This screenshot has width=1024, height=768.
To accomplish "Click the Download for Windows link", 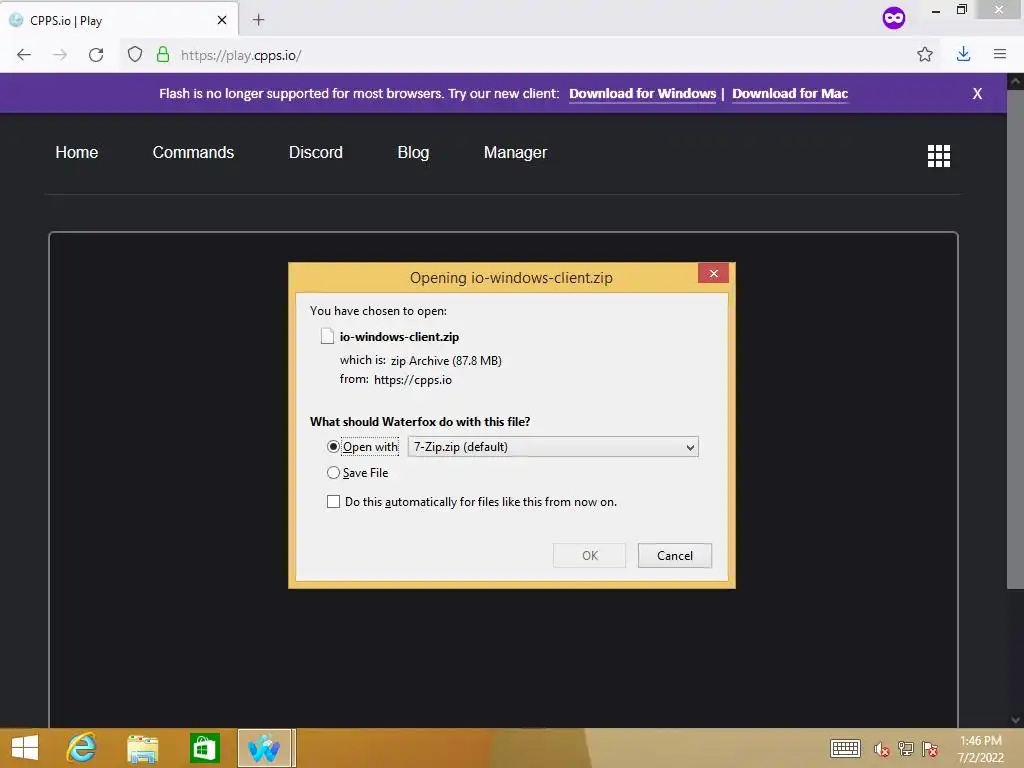I will (643, 93).
